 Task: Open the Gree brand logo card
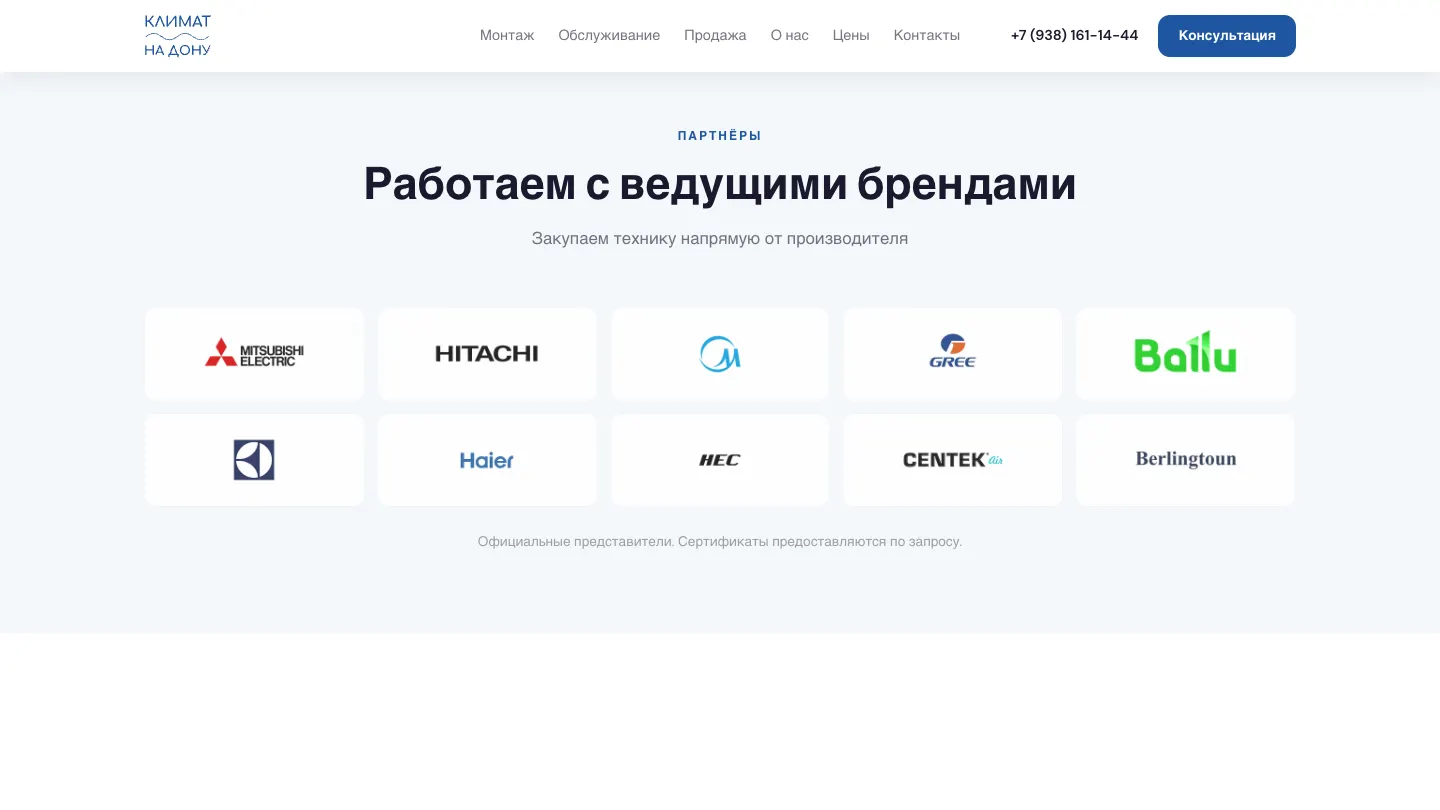coord(952,353)
